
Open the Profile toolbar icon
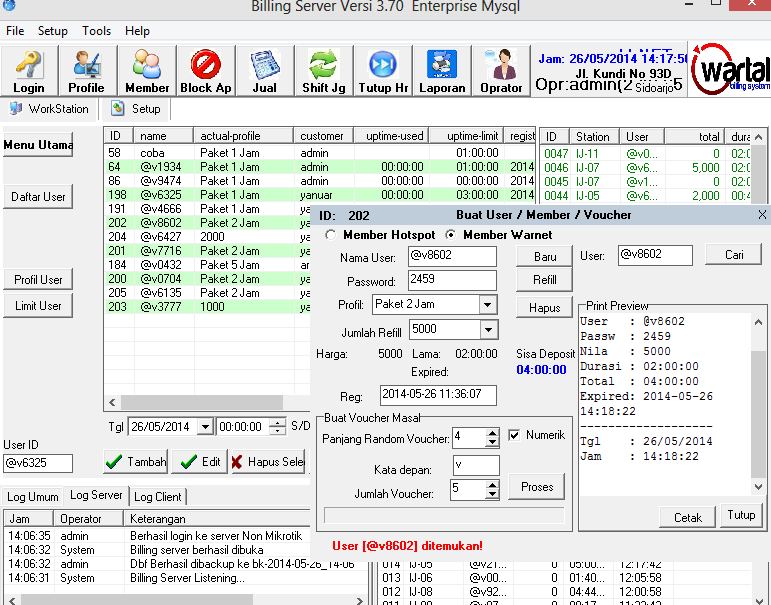click(87, 64)
